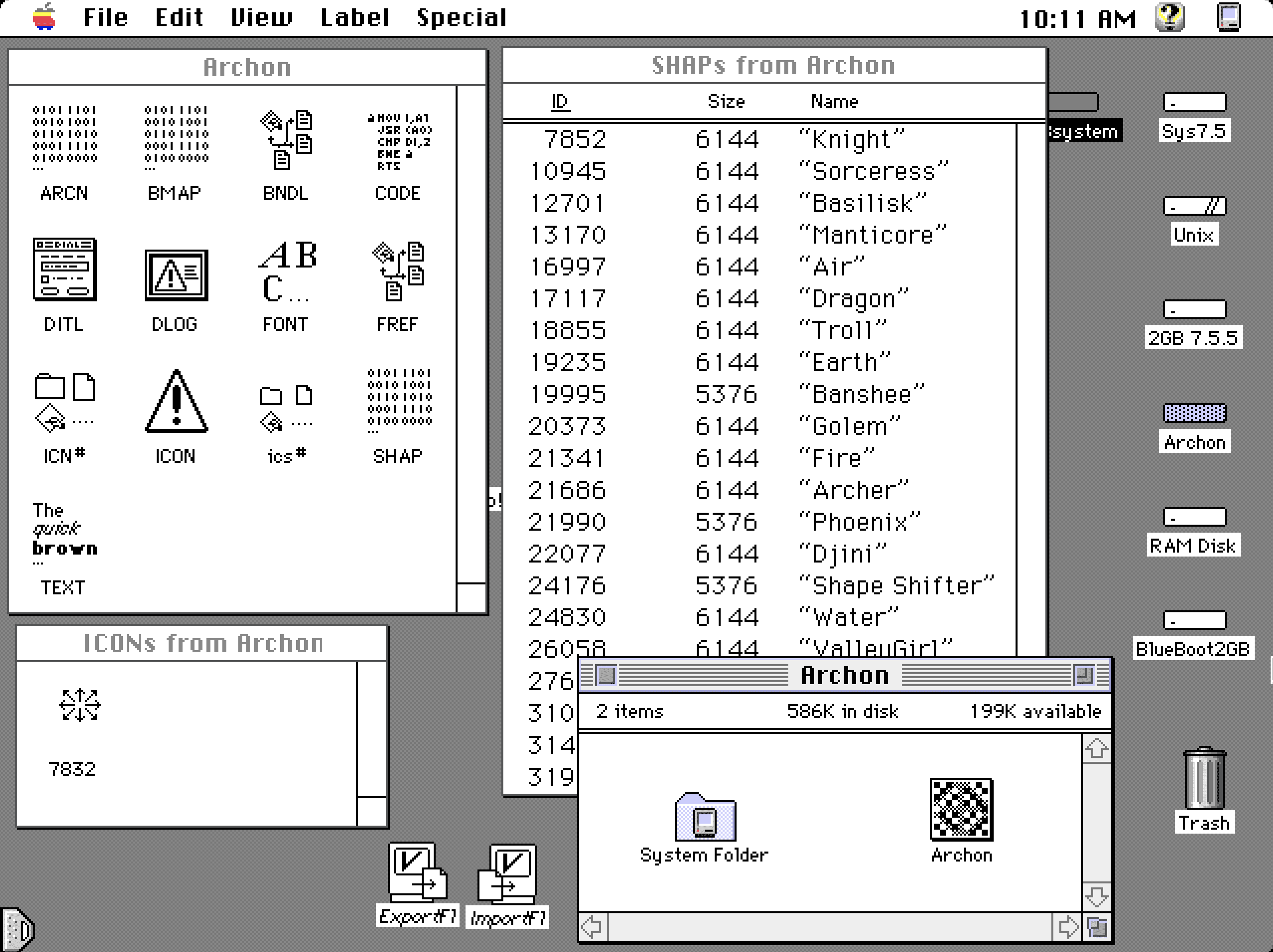Select the "Golem" SHAP row
The width and height of the screenshot is (1273, 952).
click(x=760, y=427)
